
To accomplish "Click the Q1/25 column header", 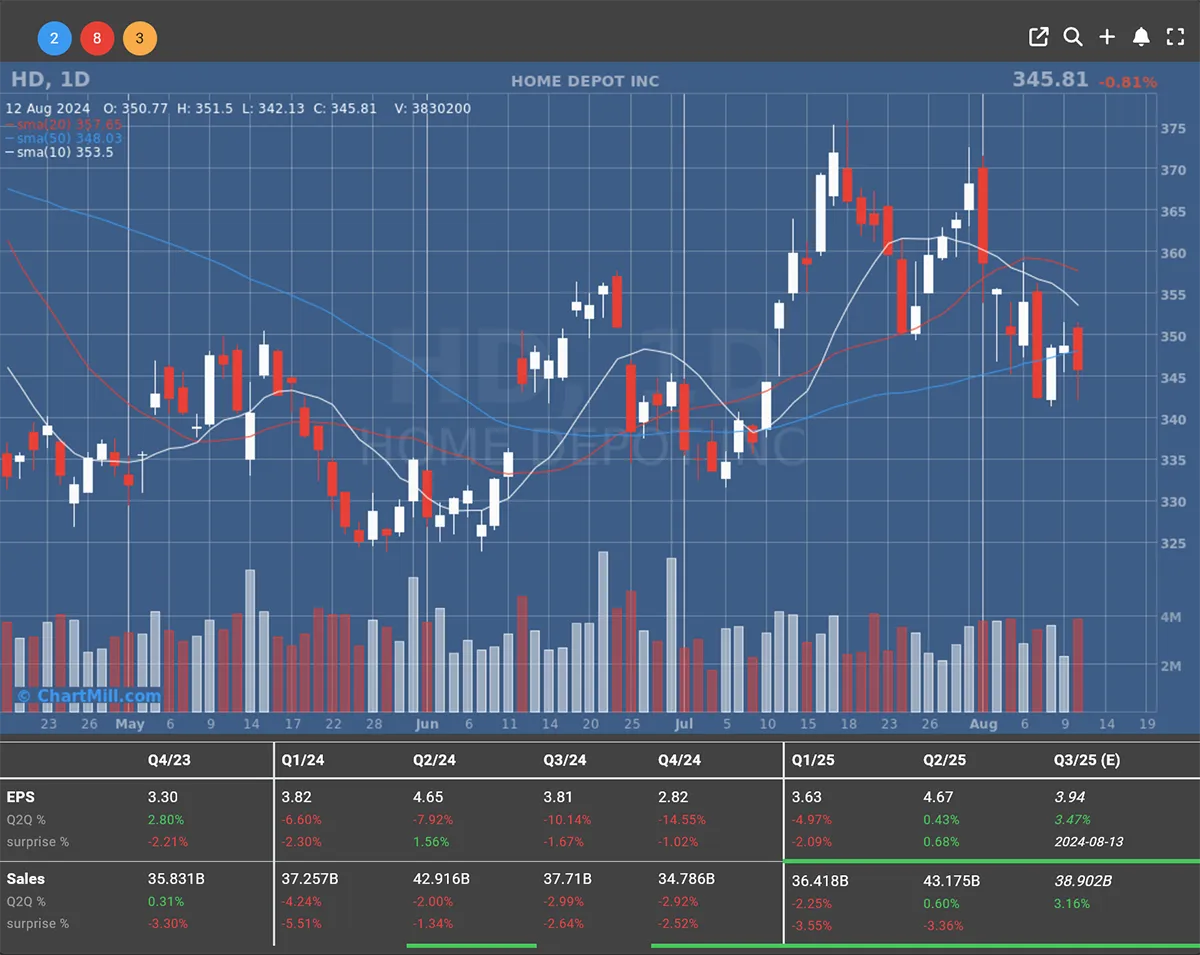I will (x=813, y=760).
